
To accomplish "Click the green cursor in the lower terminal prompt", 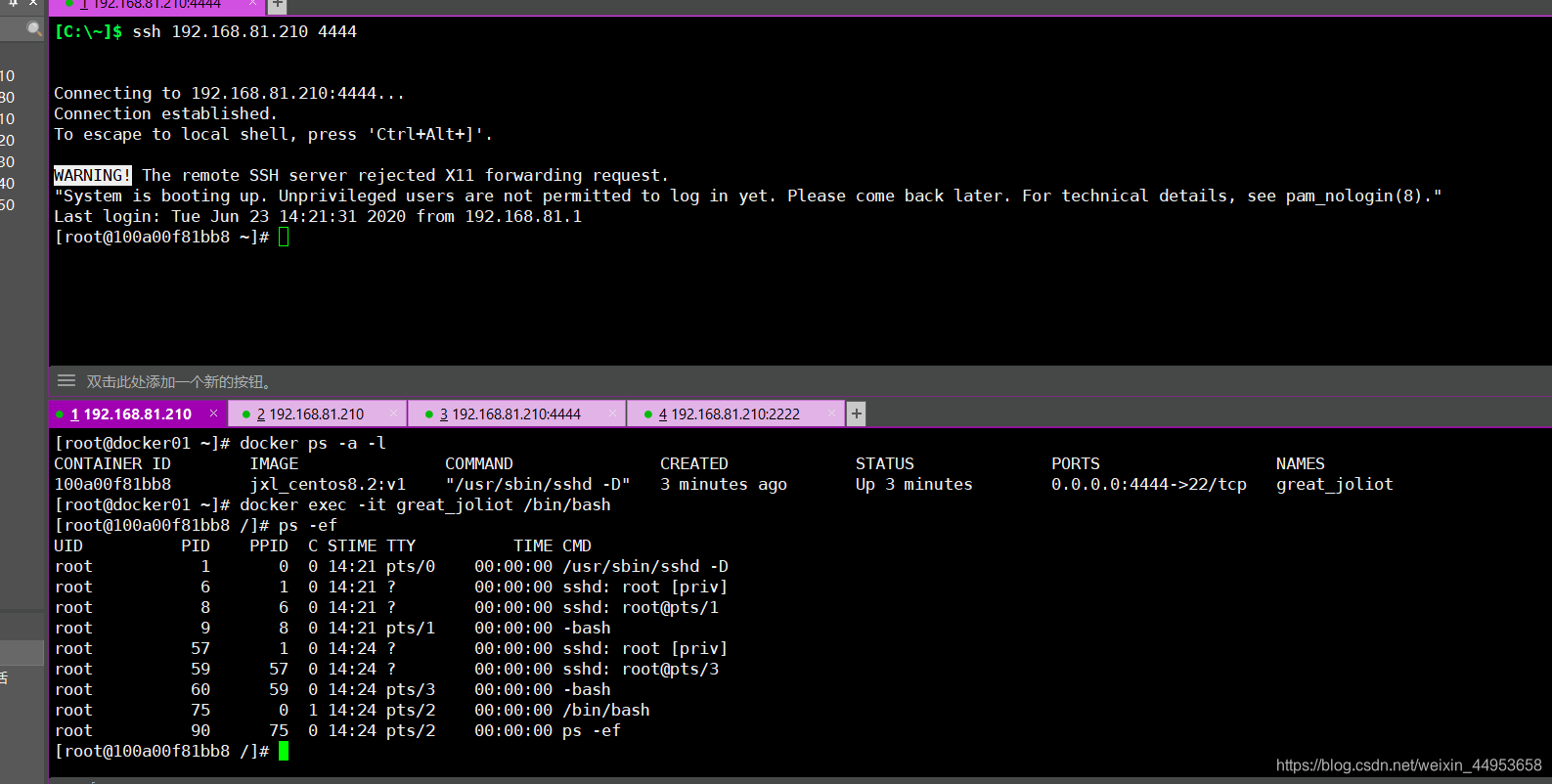I will [x=284, y=751].
